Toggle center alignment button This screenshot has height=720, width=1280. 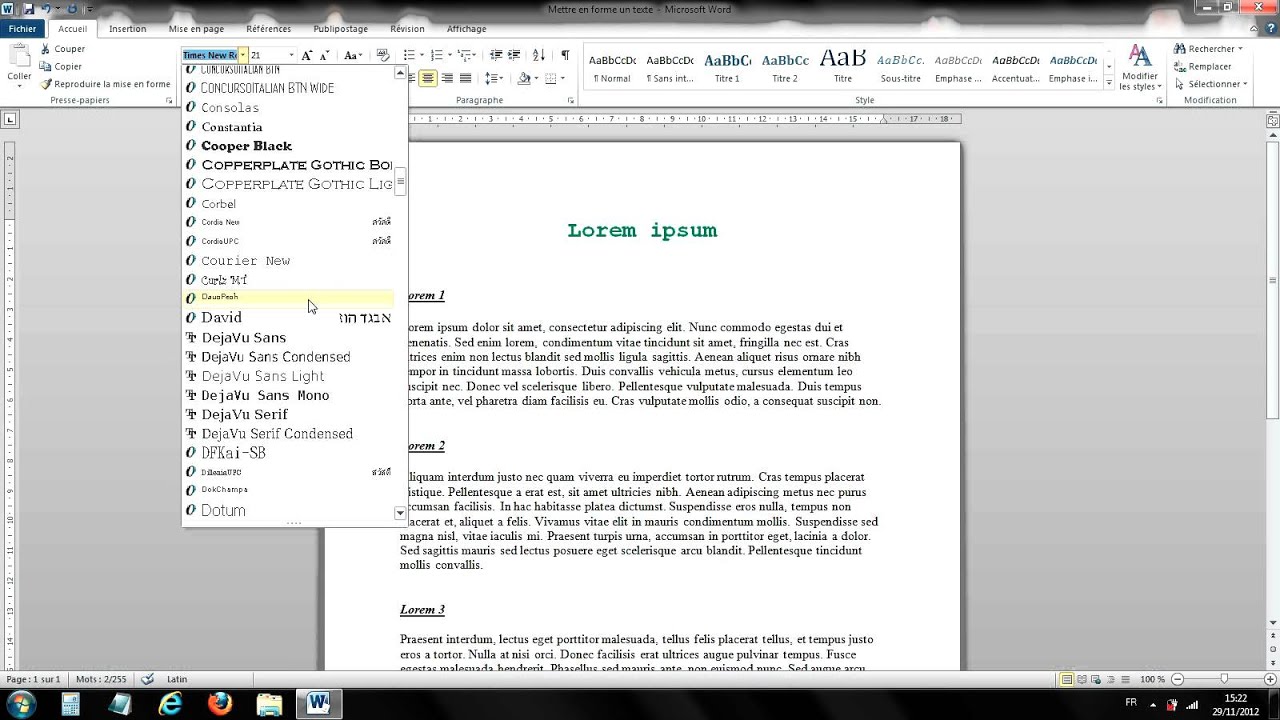428,78
